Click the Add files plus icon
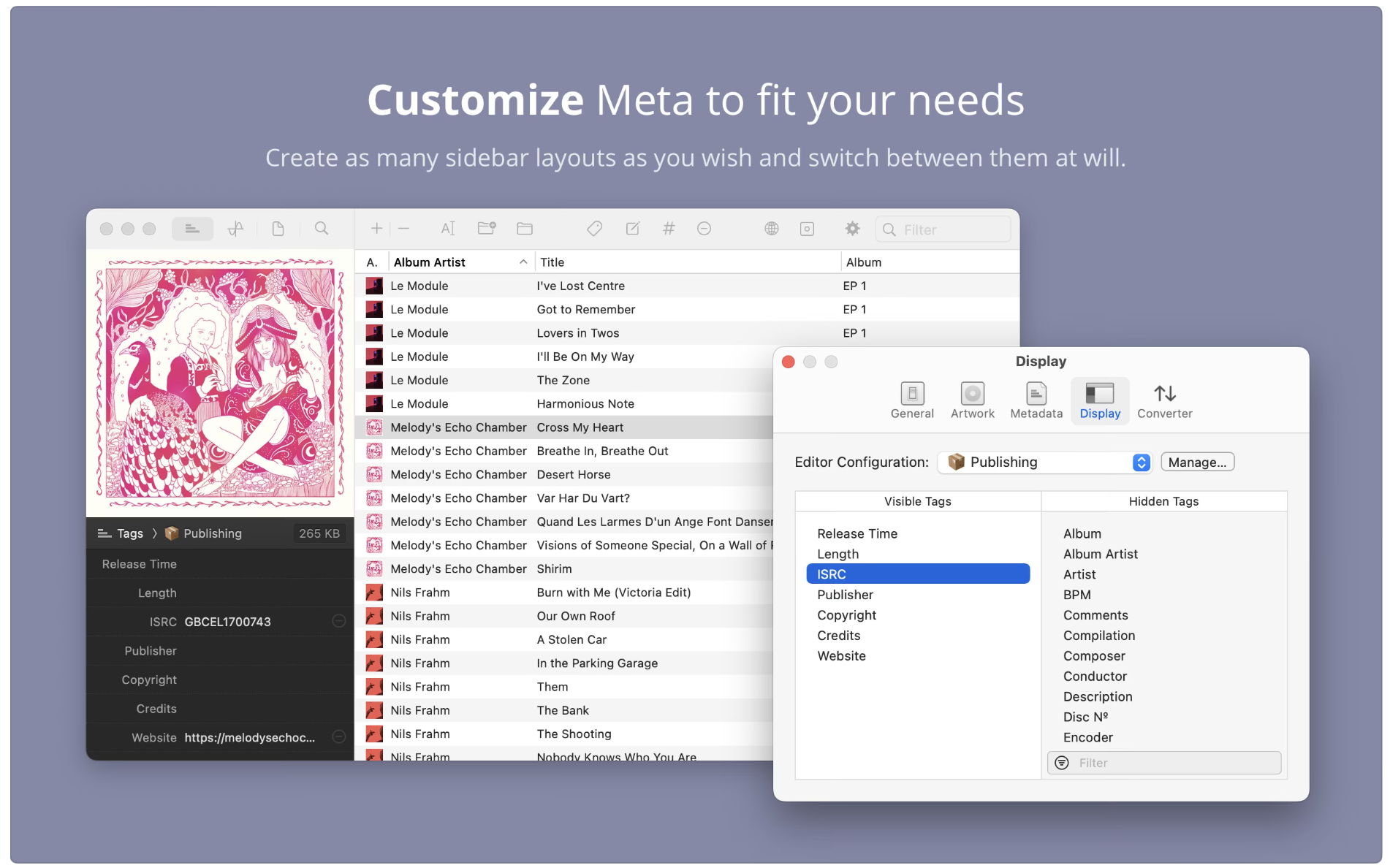The height and width of the screenshot is (868, 1390). pyautogui.click(x=375, y=228)
